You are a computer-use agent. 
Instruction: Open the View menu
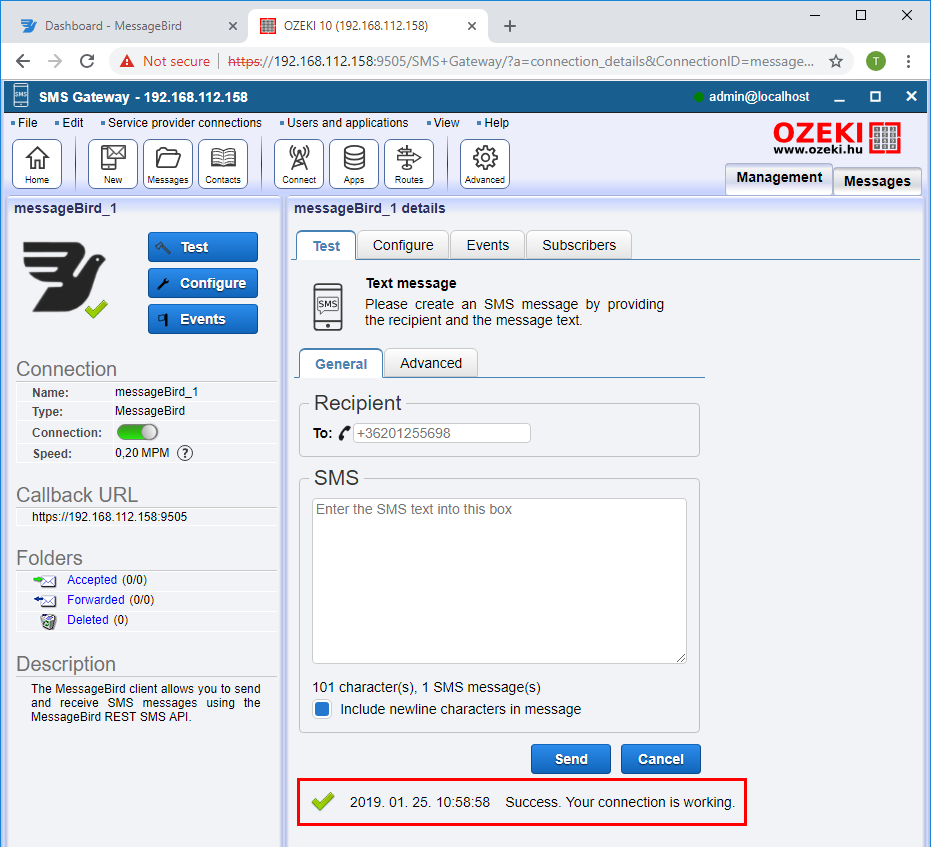[446, 123]
